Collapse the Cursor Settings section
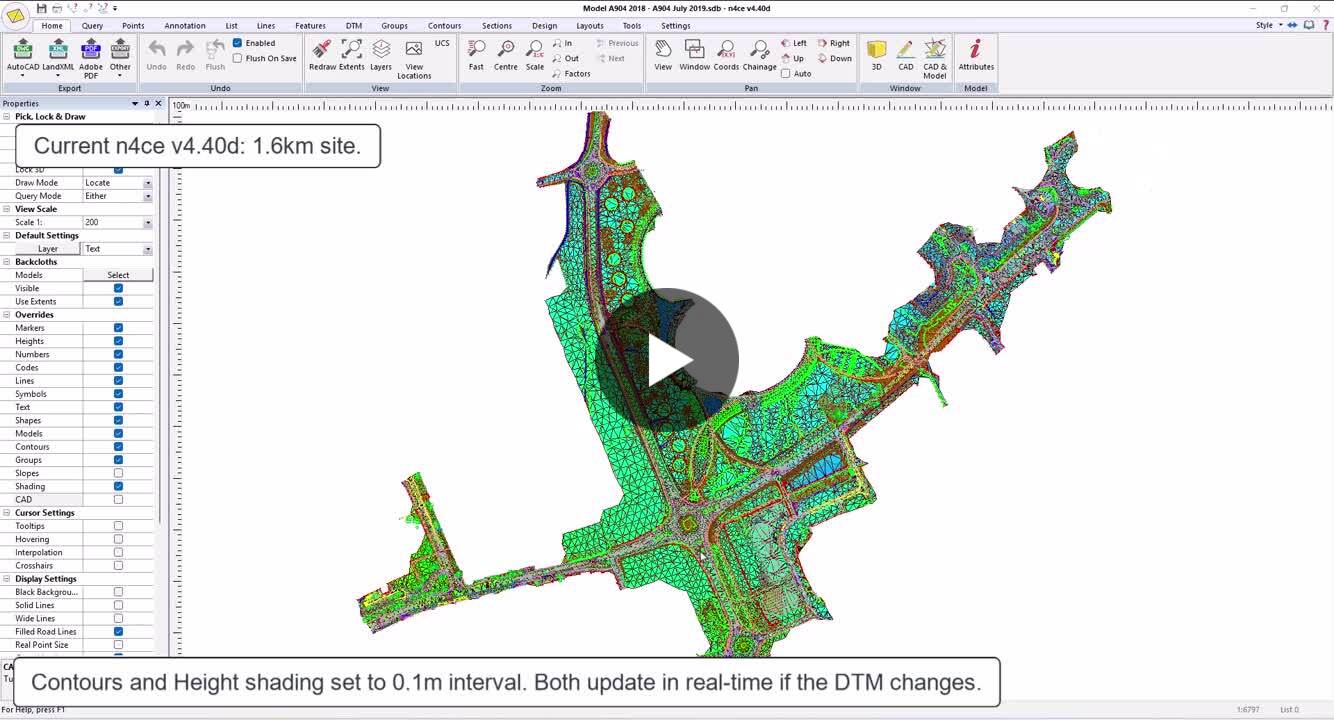This screenshot has height=720, width=1334. (x=6, y=513)
